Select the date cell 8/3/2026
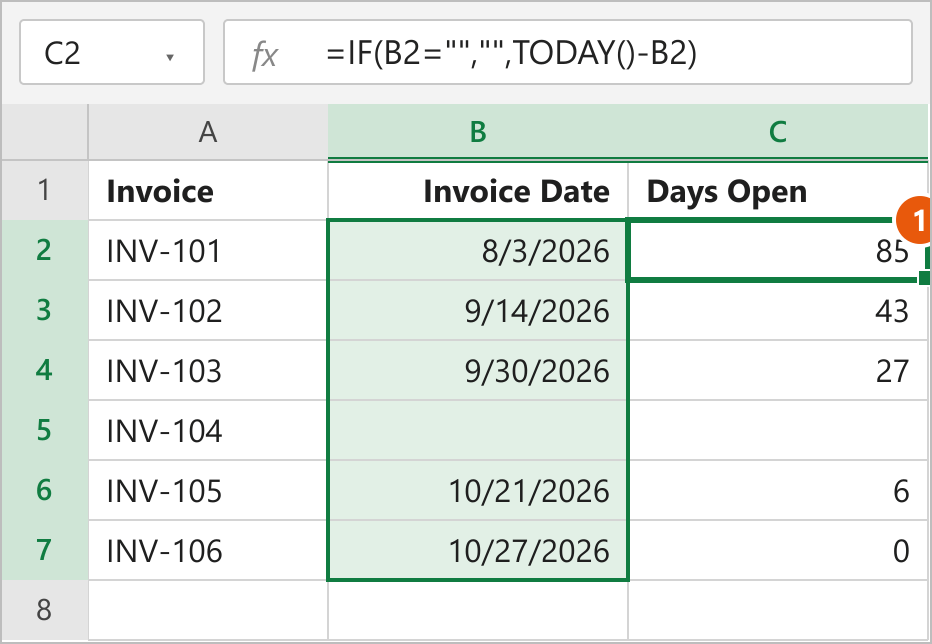The width and height of the screenshot is (932, 644). click(x=478, y=250)
